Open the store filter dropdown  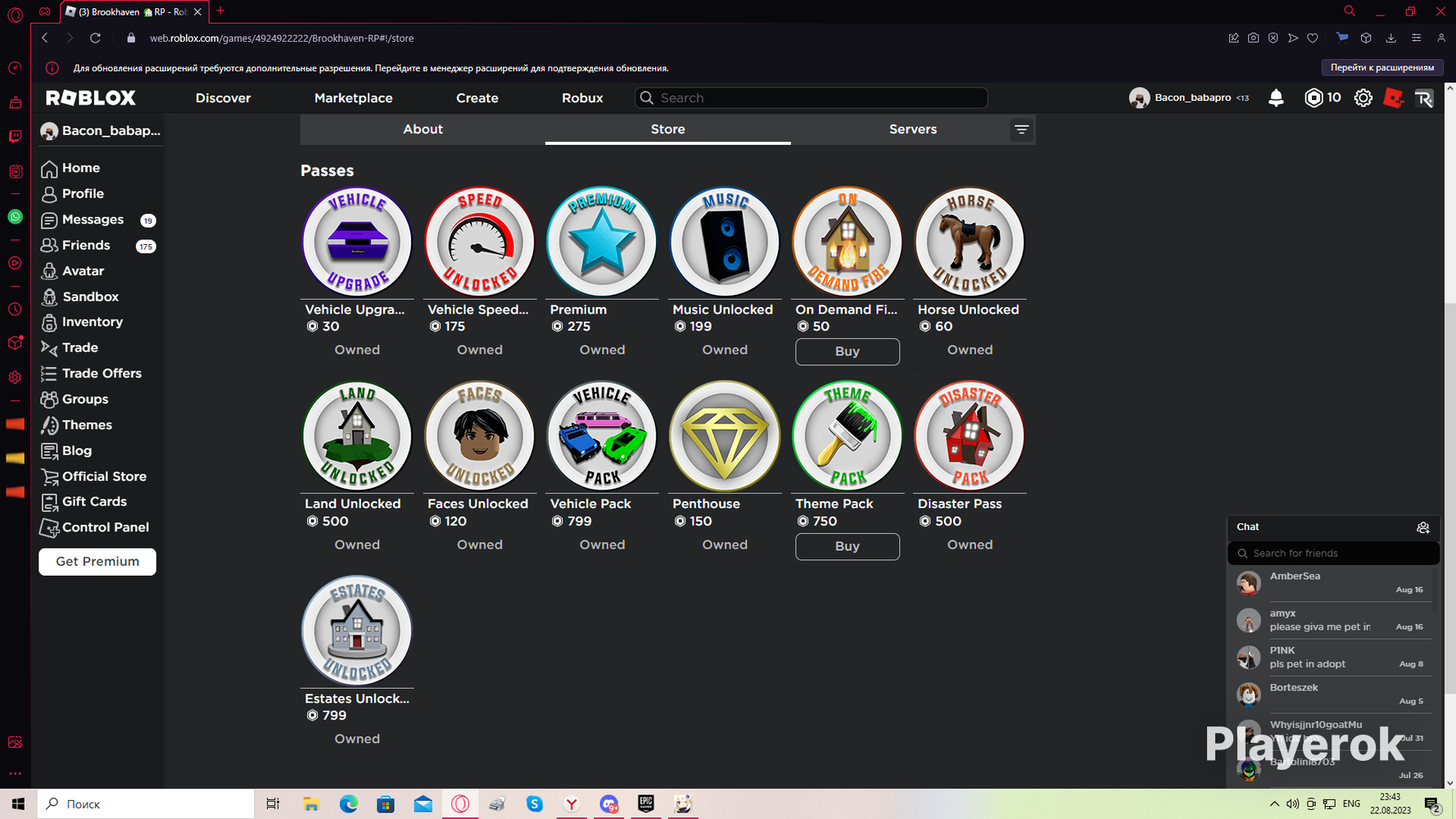tap(1021, 129)
